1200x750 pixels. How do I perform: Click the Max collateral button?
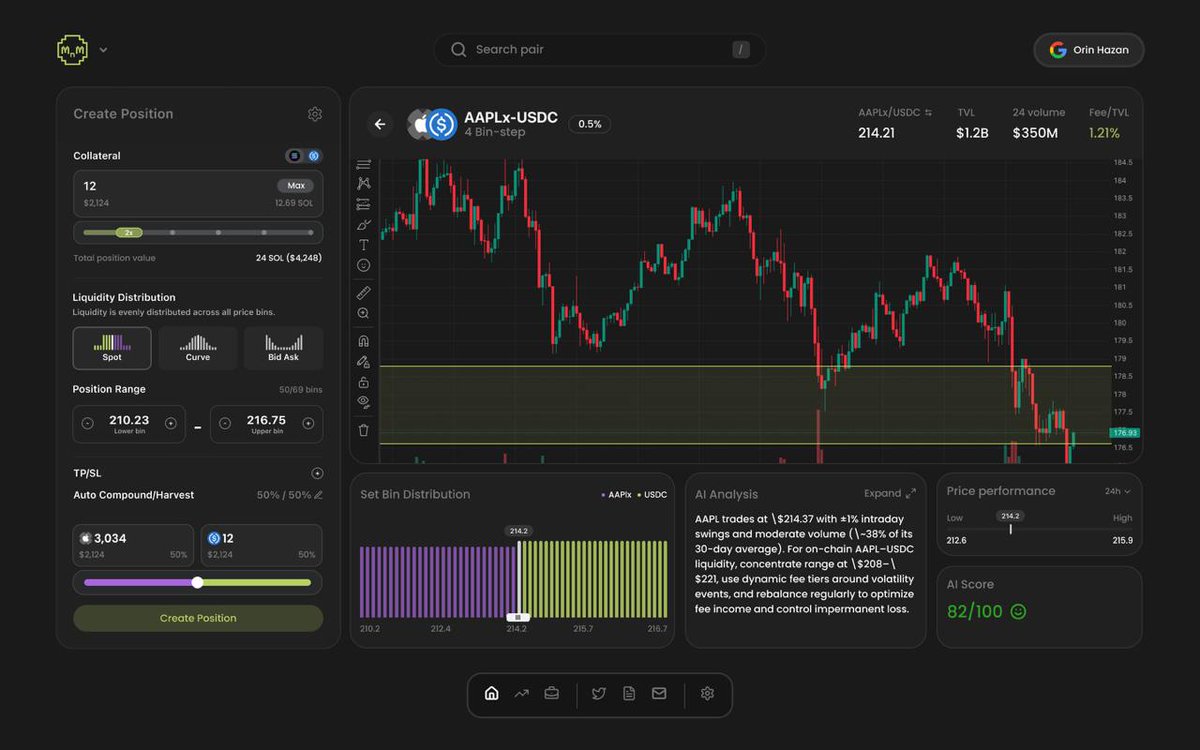tap(295, 186)
